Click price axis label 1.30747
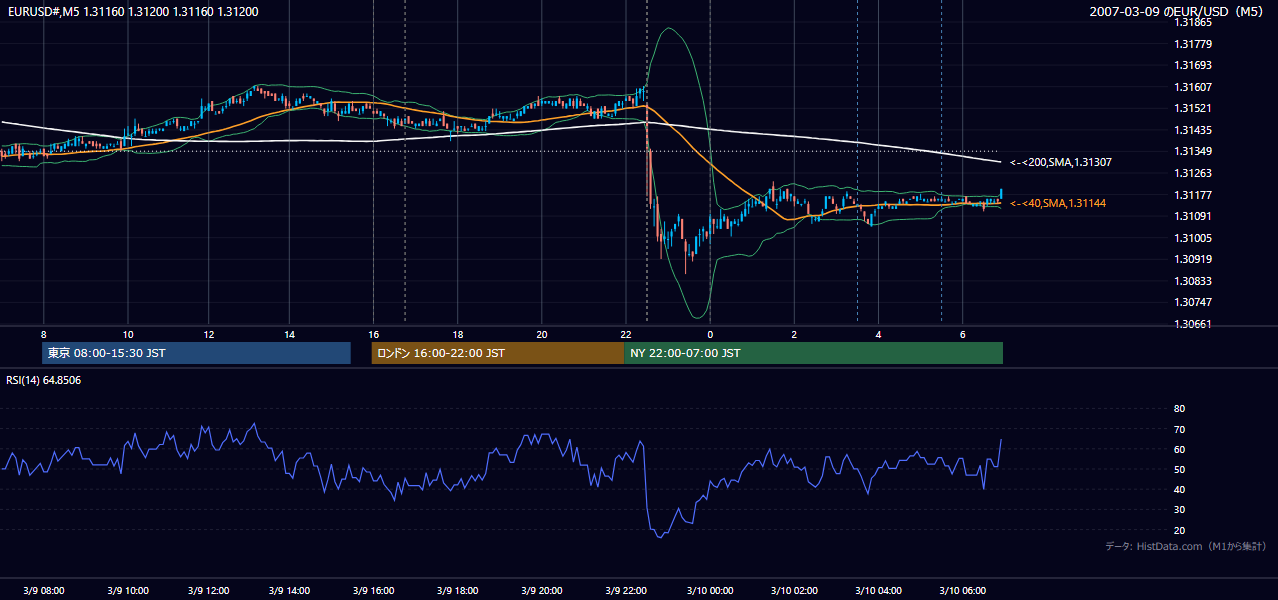The height and width of the screenshot is (600, 1278). (1192, 302)
